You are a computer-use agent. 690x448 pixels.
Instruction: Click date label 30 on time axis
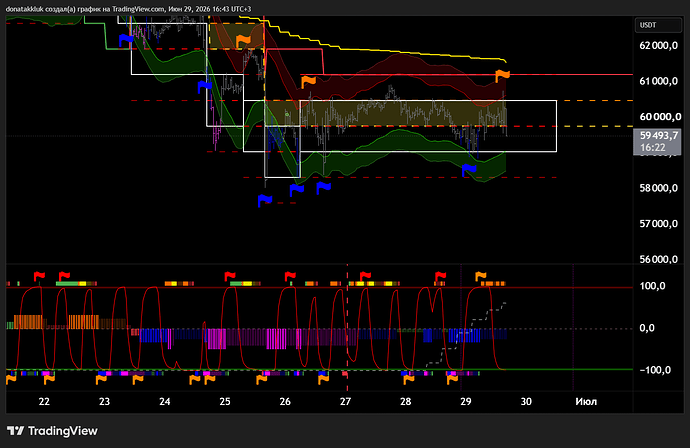tap(526, 401)
